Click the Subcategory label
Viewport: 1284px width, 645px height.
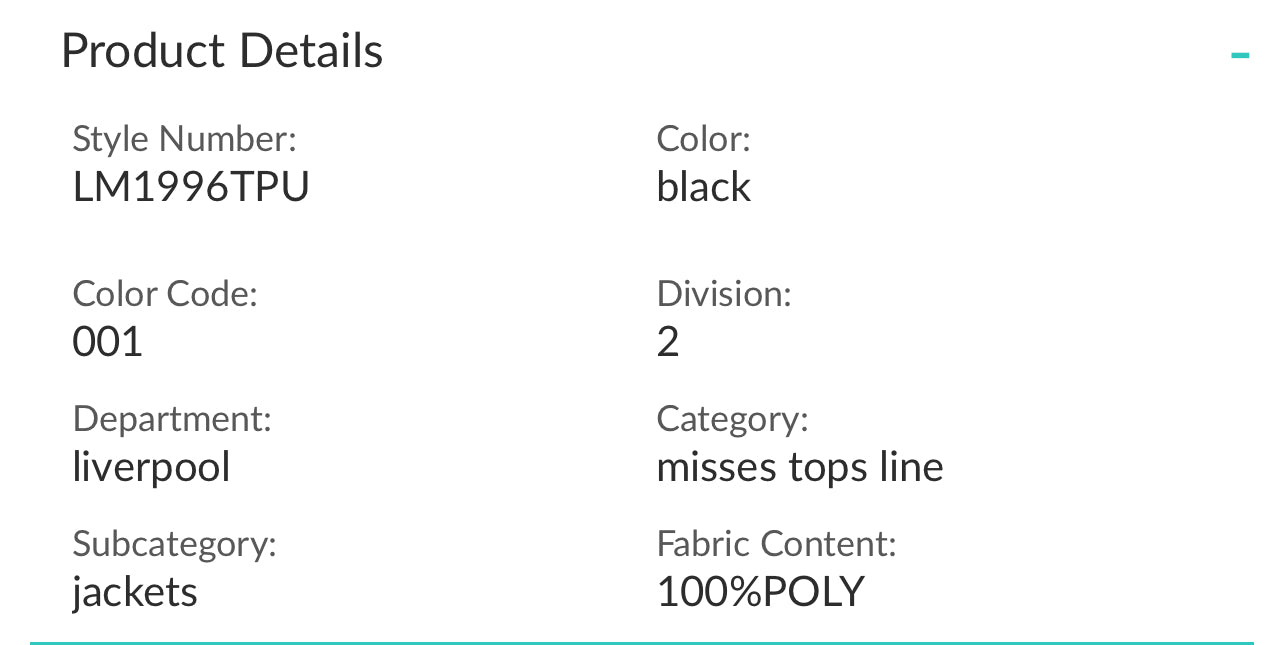[x=174, y=544]
